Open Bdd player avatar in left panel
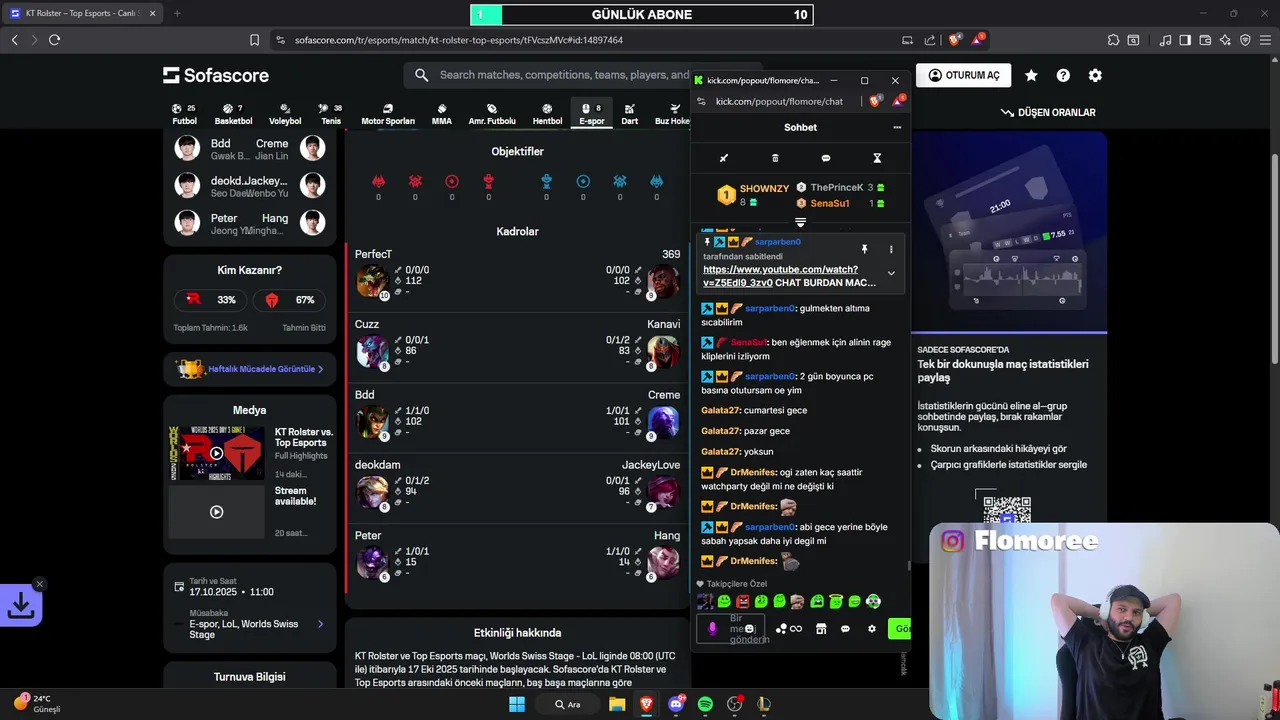This screenshot has width=1280, height=720. tap(187, 148)
